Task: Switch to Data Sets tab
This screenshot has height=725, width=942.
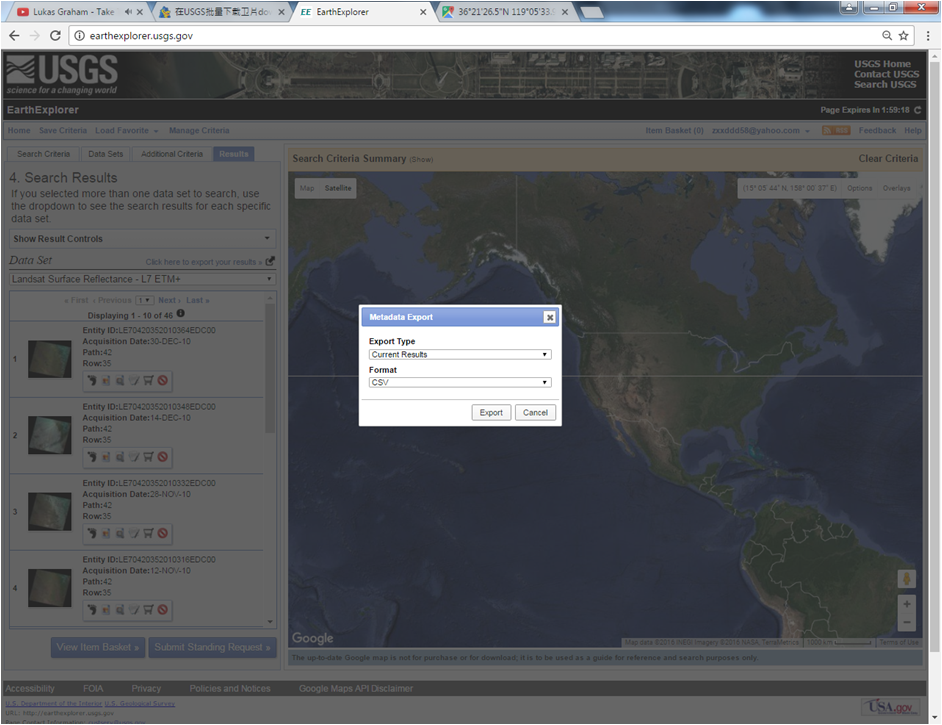Action: [x=105, y=154]
